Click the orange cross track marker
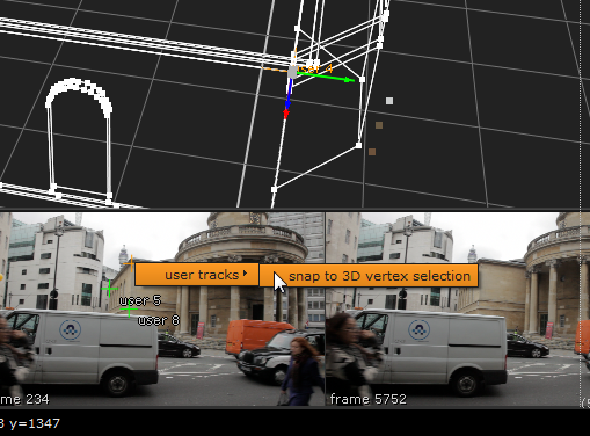Screen dimensions: 590x436 pyautogui.click(x=131, y=263)
